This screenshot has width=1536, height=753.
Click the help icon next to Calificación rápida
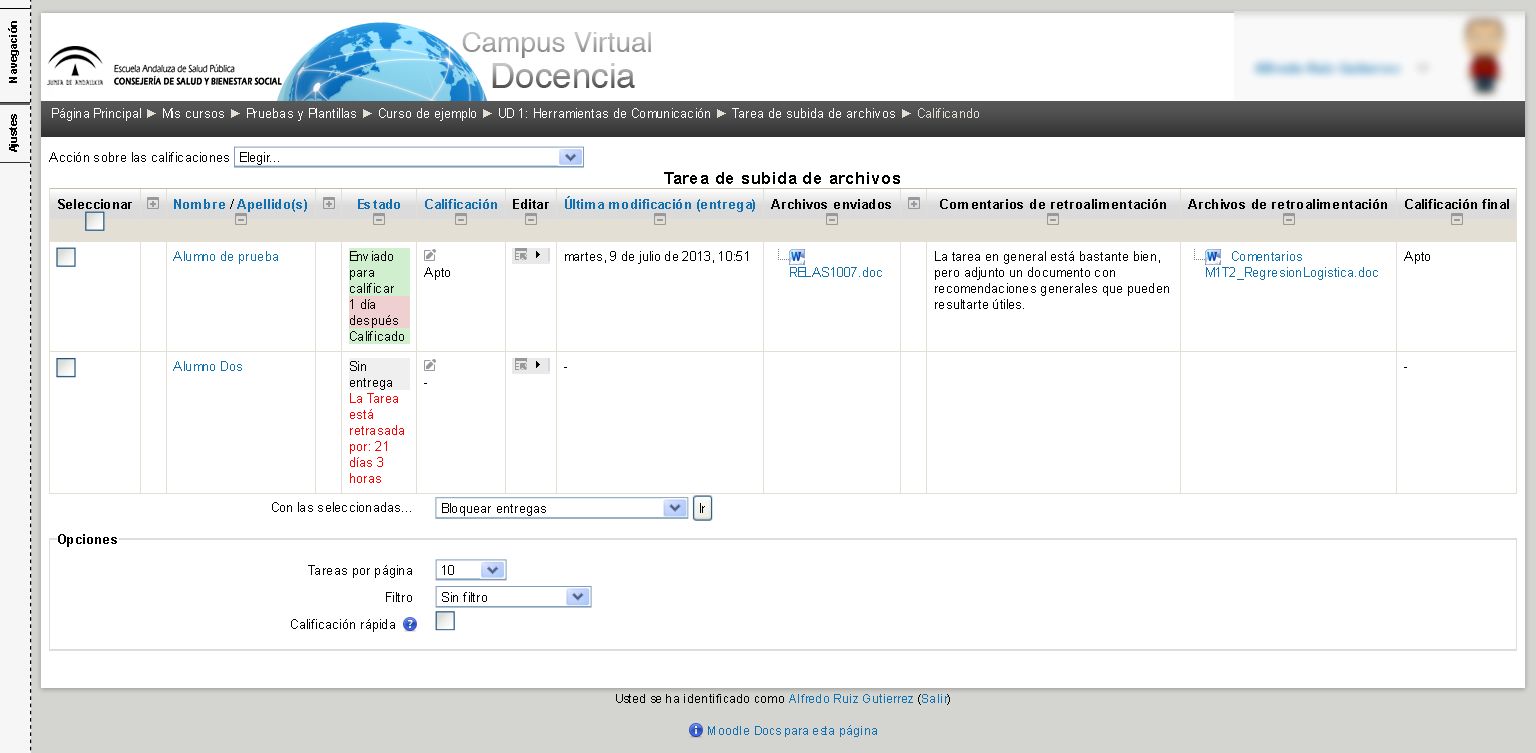pos(410,625)
